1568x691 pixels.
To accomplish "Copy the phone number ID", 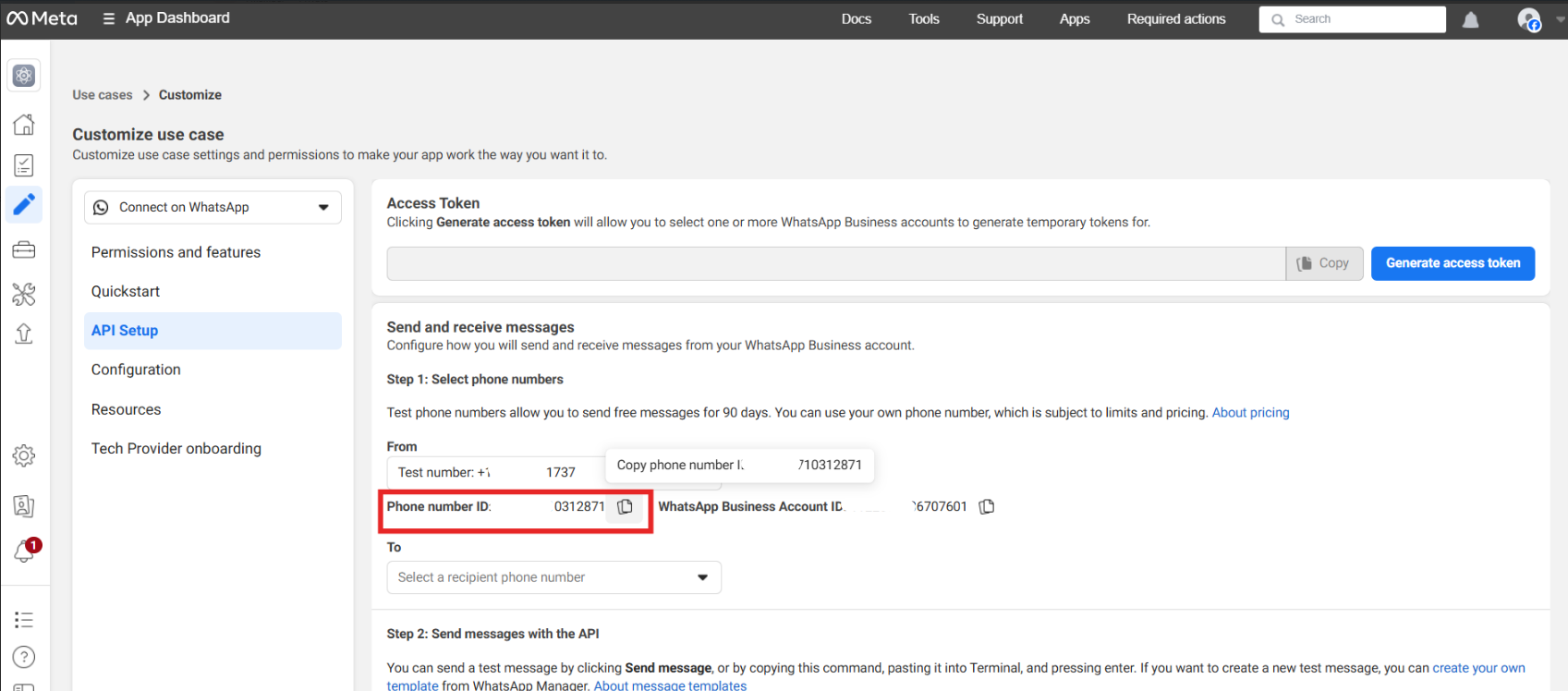I will pos(626,506).
